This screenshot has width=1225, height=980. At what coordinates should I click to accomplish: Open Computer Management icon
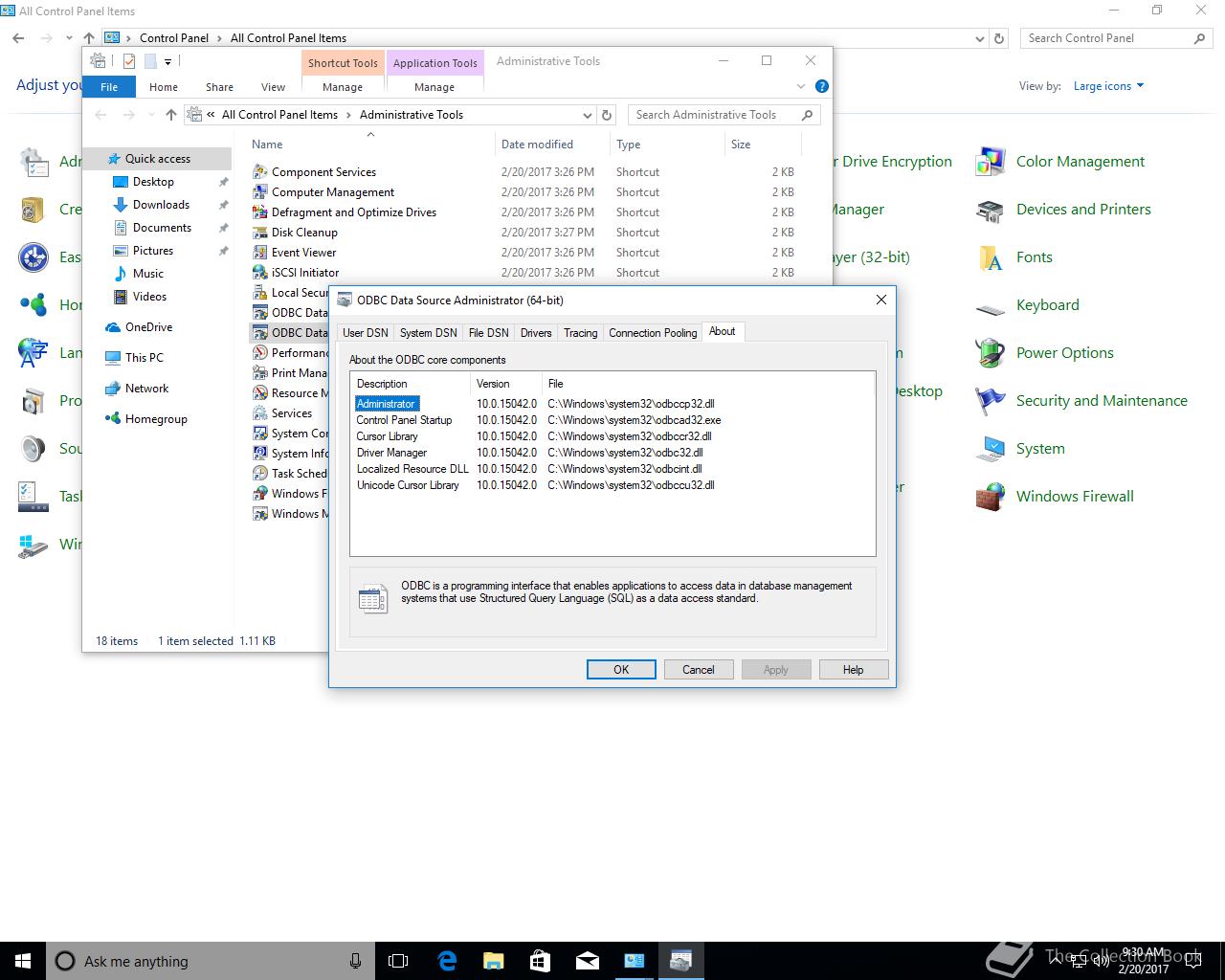coord(259,192)
